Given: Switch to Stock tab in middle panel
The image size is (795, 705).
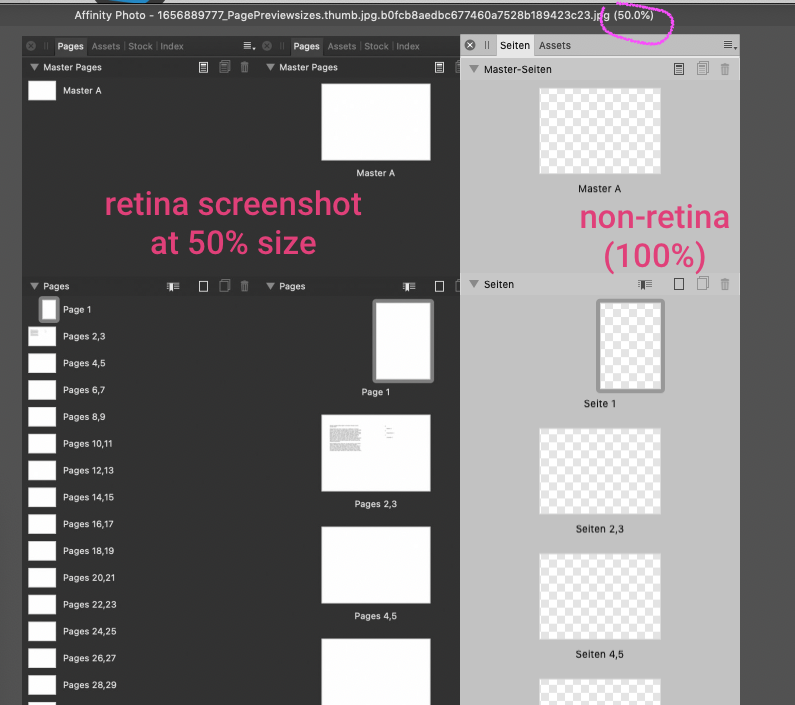Looking at the screenshot, I should tap(376, 46).
